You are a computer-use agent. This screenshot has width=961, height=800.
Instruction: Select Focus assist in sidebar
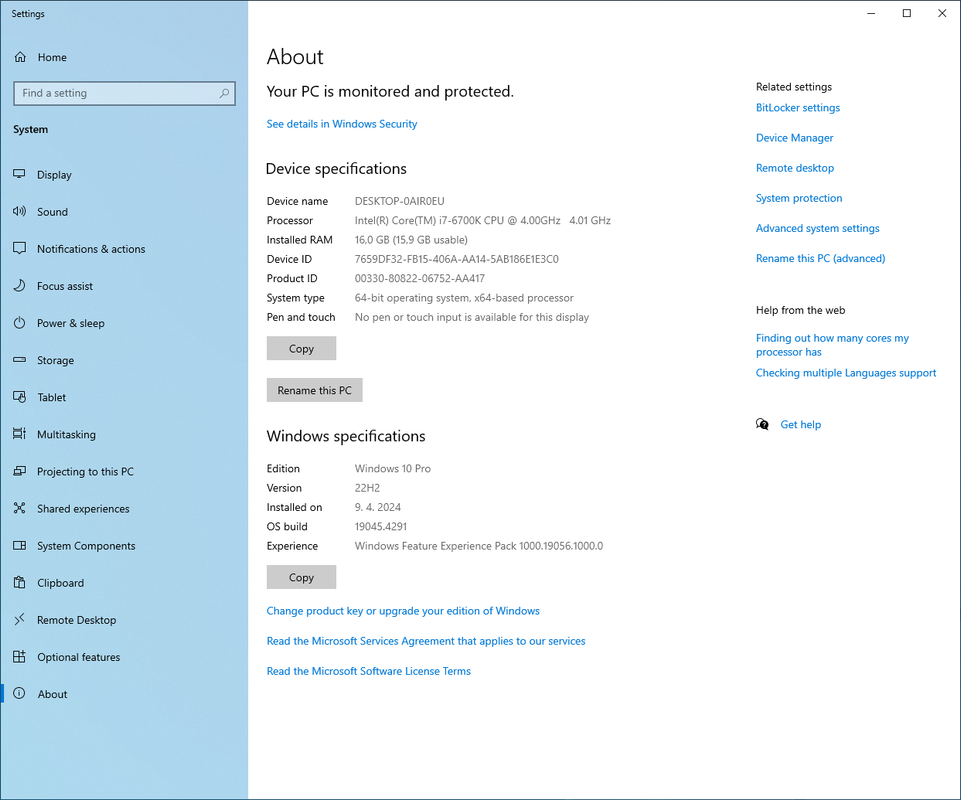pyautogui.click(x=124, y=286)
